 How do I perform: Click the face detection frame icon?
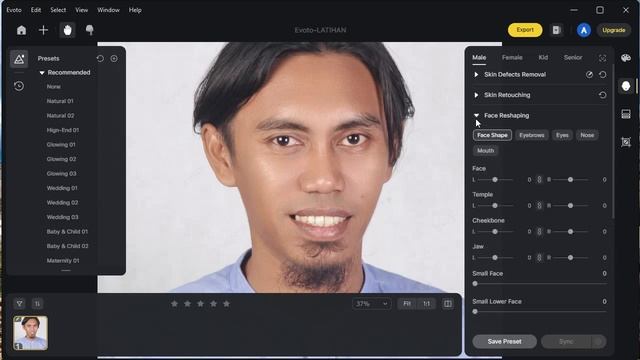[602, 58]
